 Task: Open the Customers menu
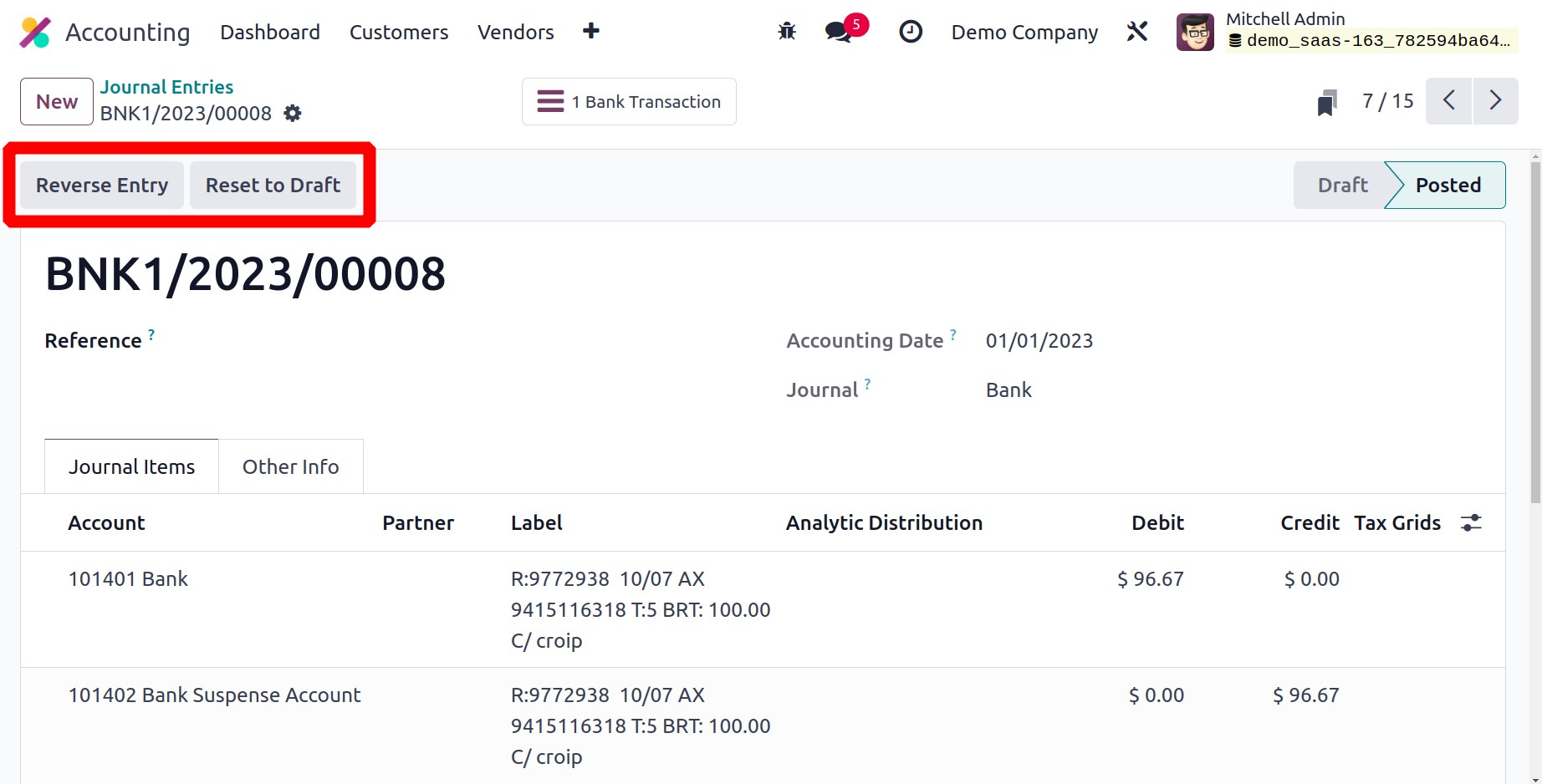[398, 33]
